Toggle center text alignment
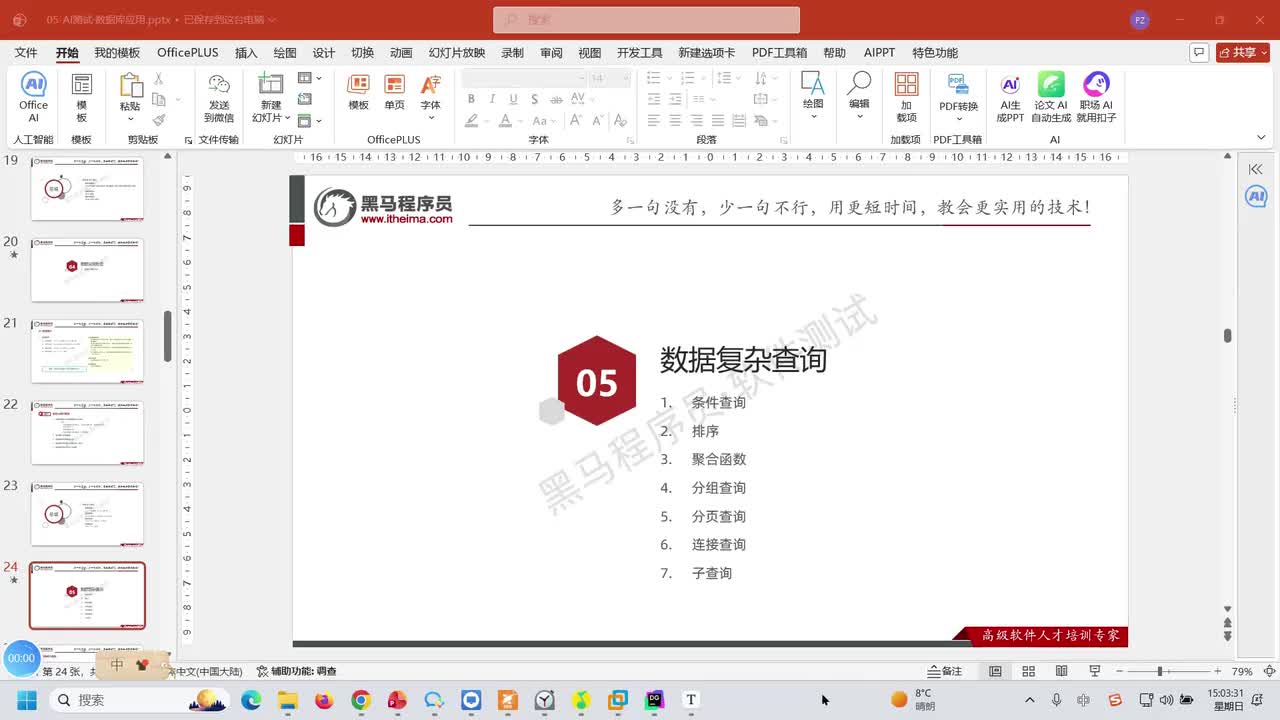This screenshot has width=1280, height=720. click(x=675, y=120)
